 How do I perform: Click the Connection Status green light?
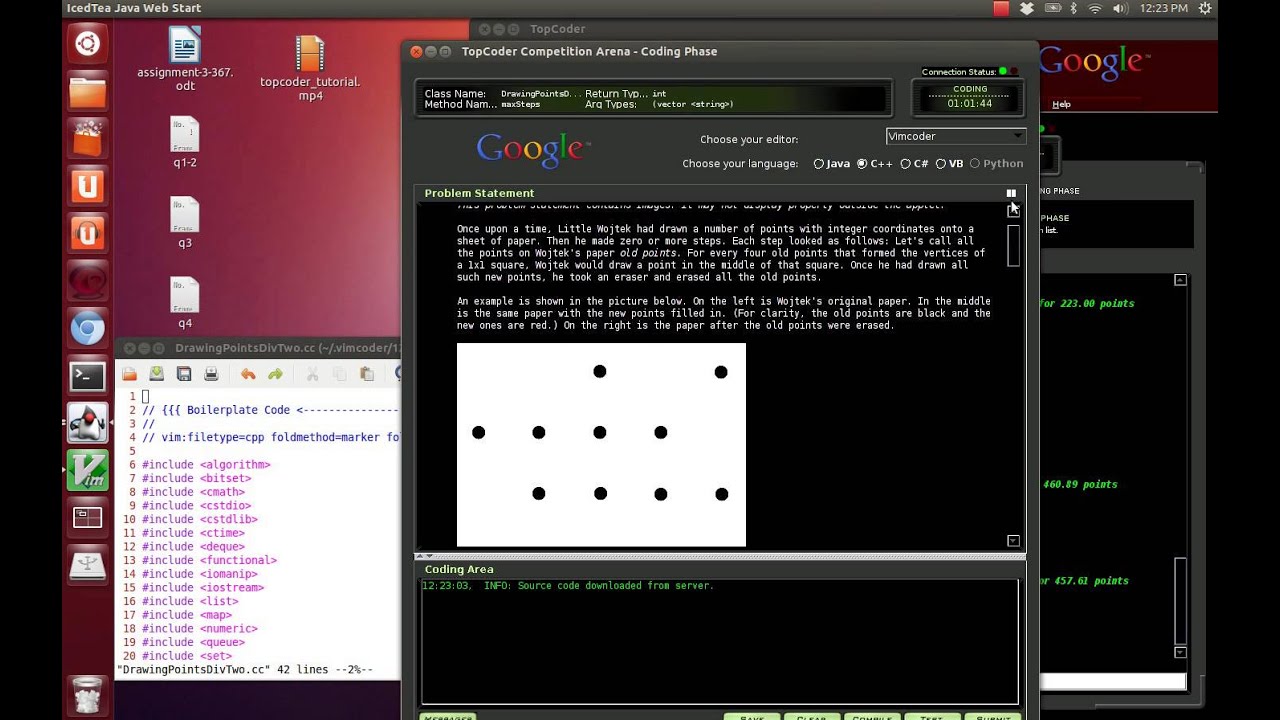(x=1003, y=72)
